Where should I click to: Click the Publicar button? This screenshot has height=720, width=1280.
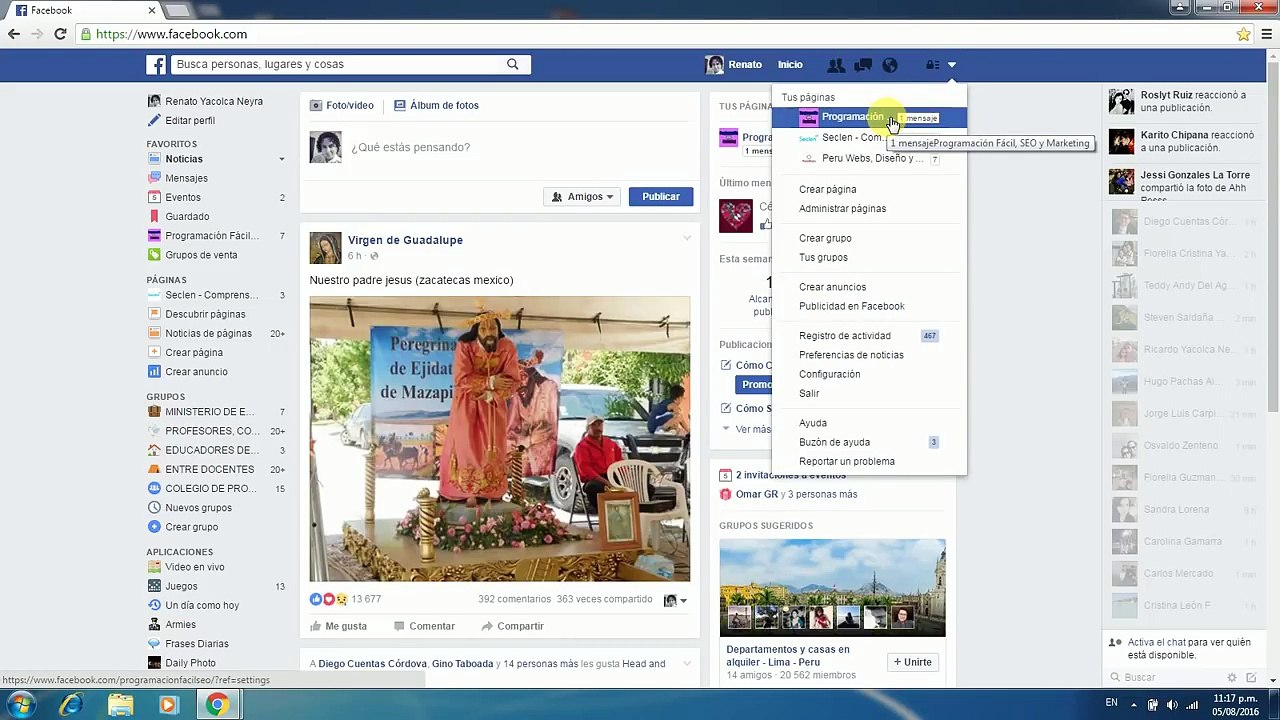(x=661, y=197)
